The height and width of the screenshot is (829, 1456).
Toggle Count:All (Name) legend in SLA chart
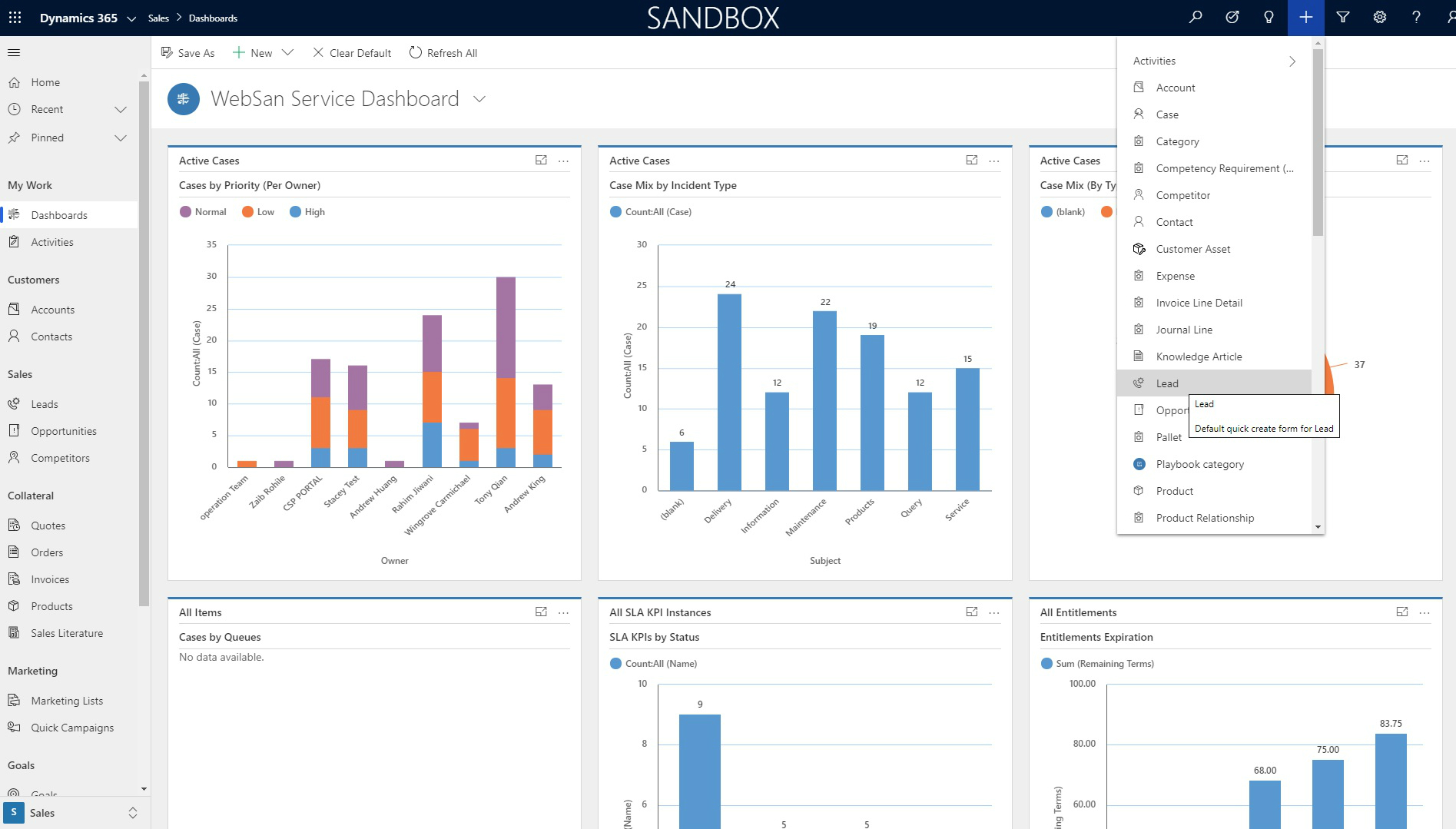coord(653,664)
